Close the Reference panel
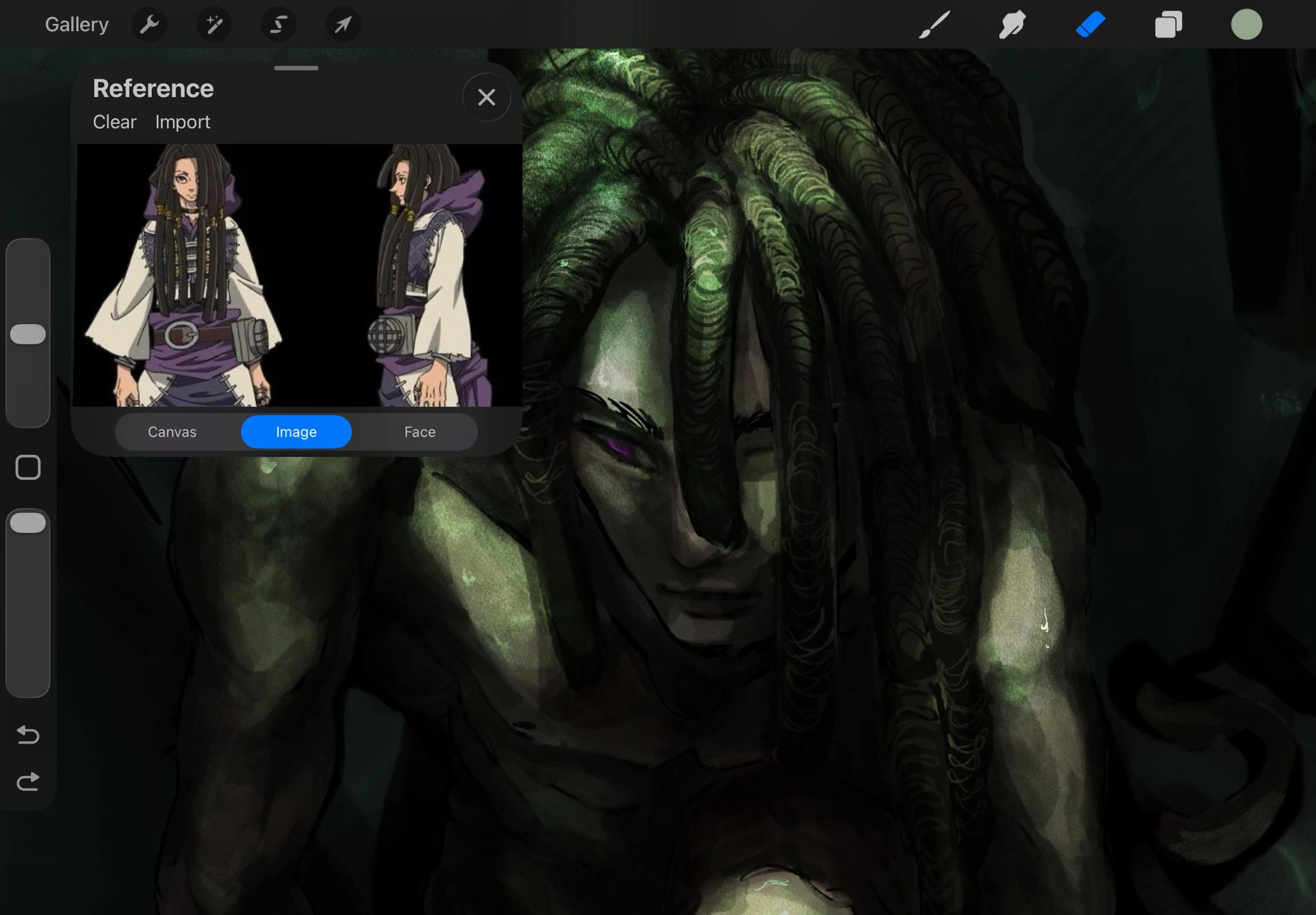Viewport: 1316px width, 915px height. 487,97
